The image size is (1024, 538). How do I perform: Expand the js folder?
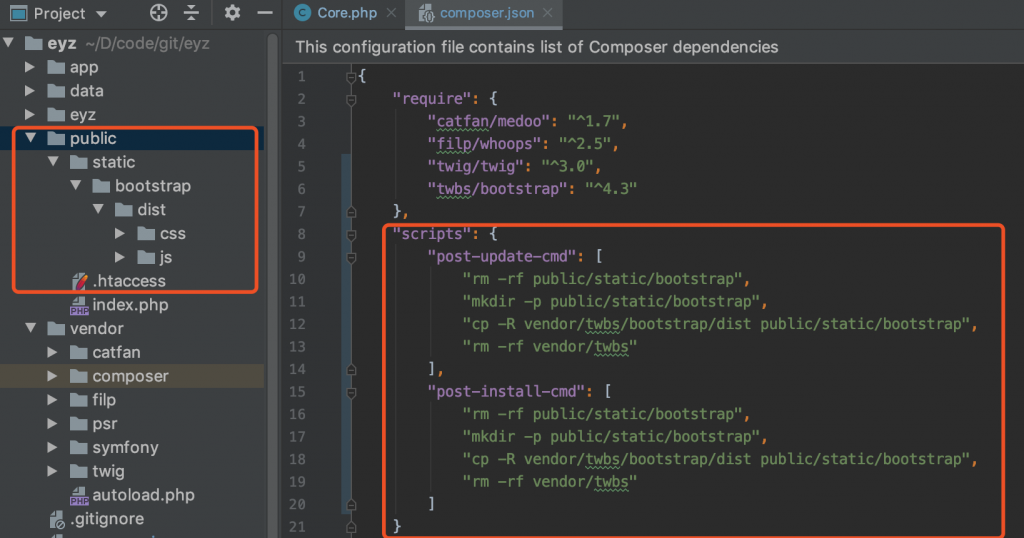120,257
